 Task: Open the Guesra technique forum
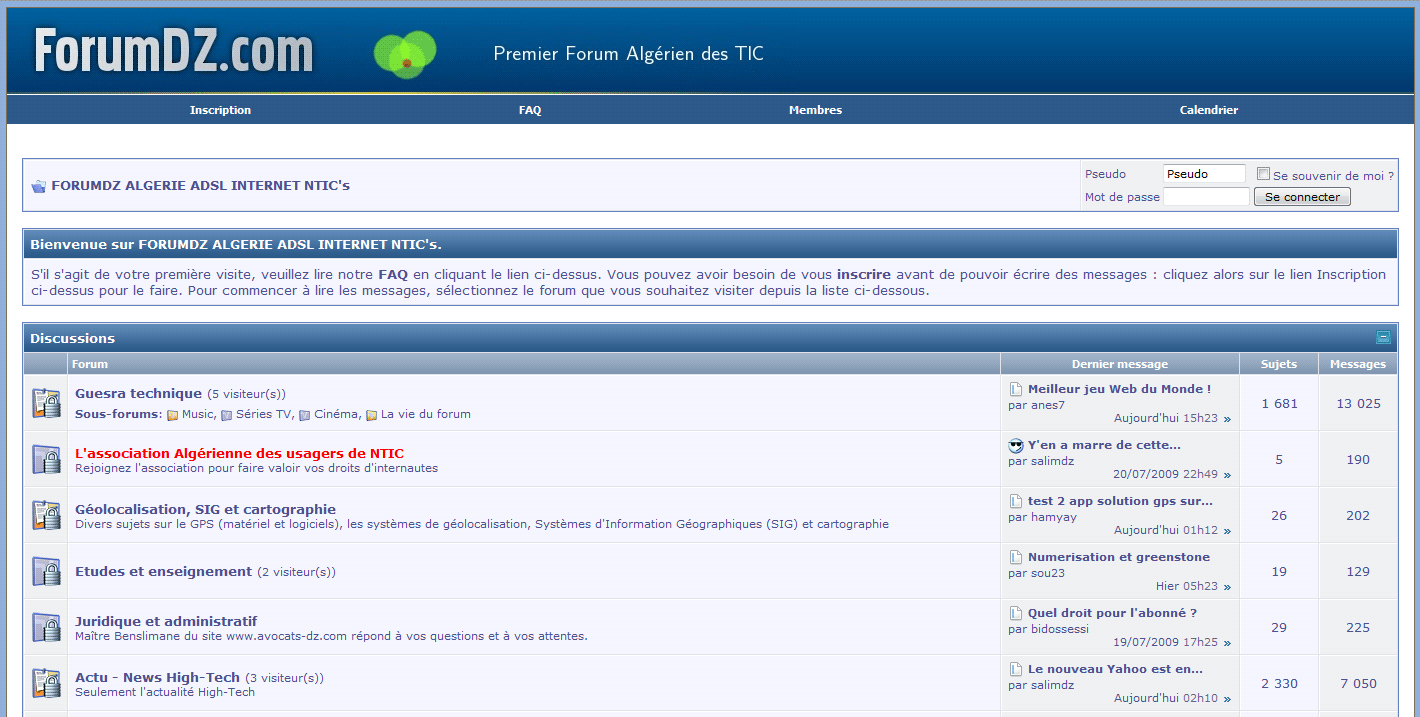pos(138,393)
